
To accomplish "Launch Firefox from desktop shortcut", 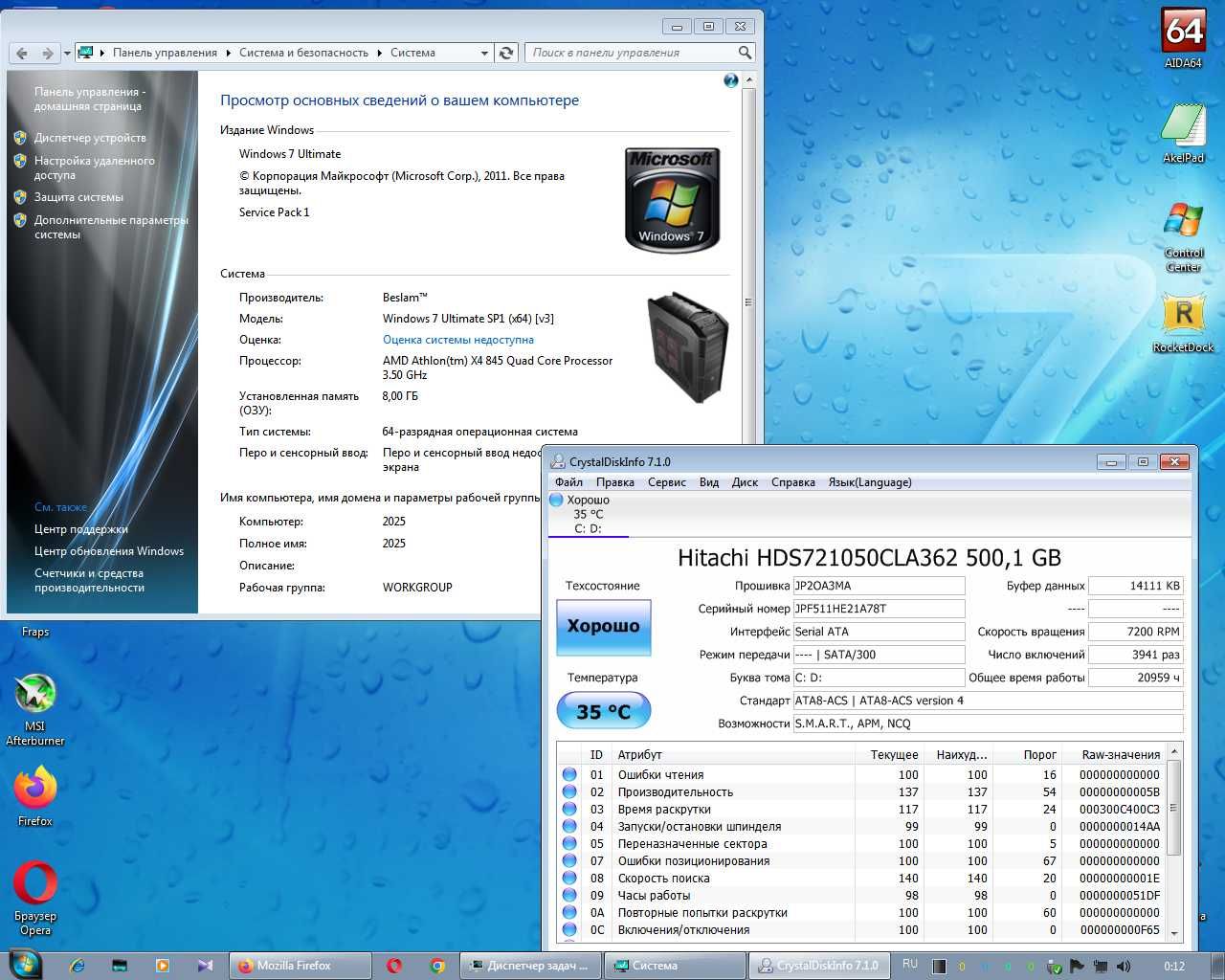I will 35,795.
